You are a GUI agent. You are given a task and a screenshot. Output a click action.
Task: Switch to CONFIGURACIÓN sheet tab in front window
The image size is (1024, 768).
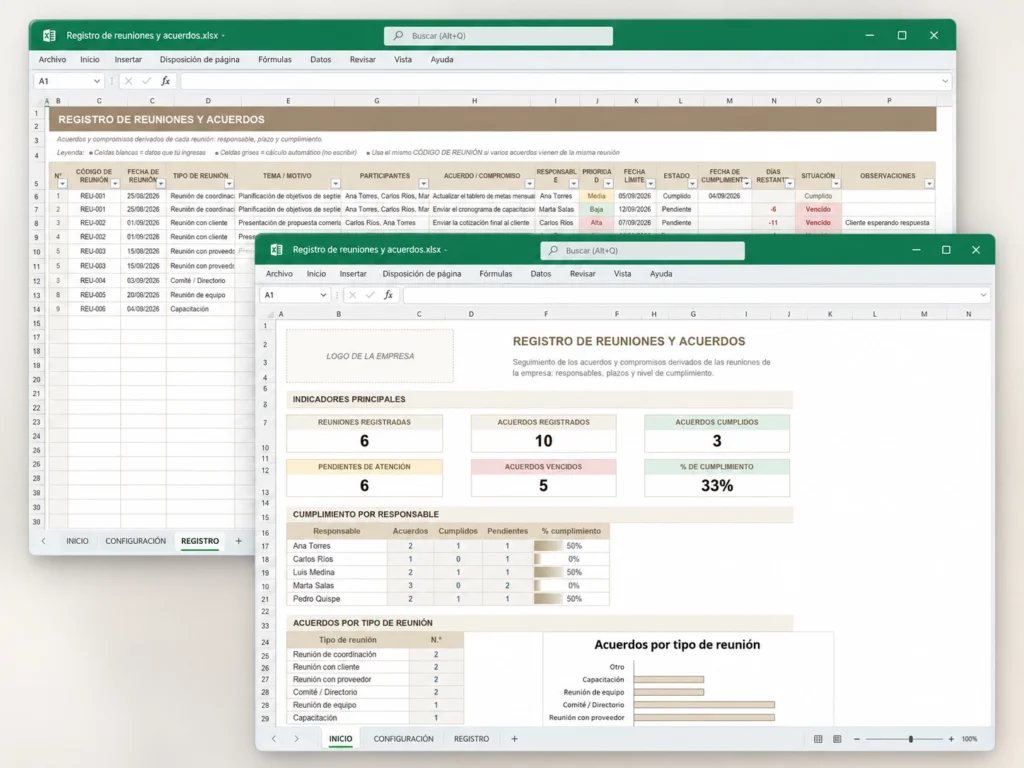[404, 739]
